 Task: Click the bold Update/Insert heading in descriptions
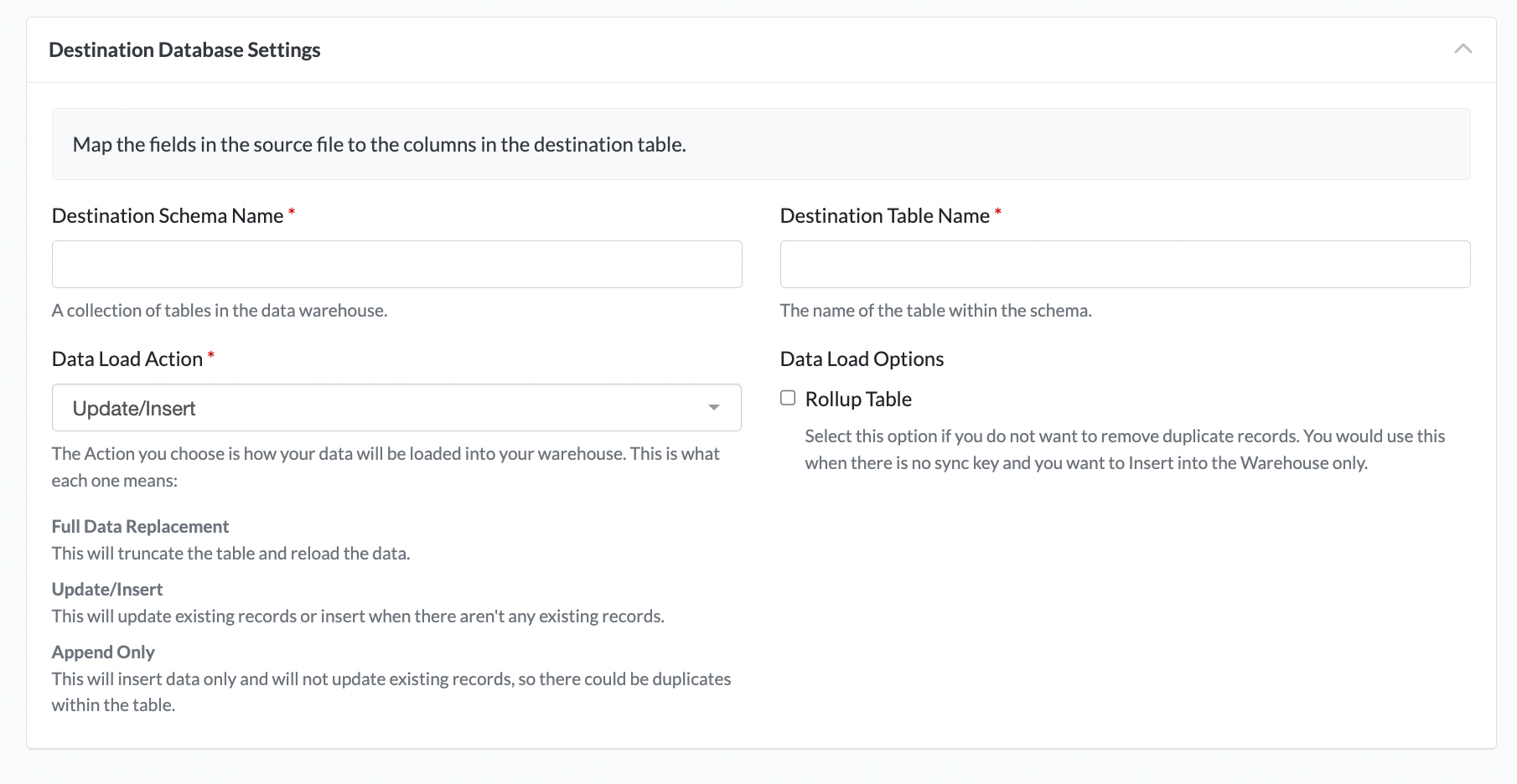pos(107,590)
